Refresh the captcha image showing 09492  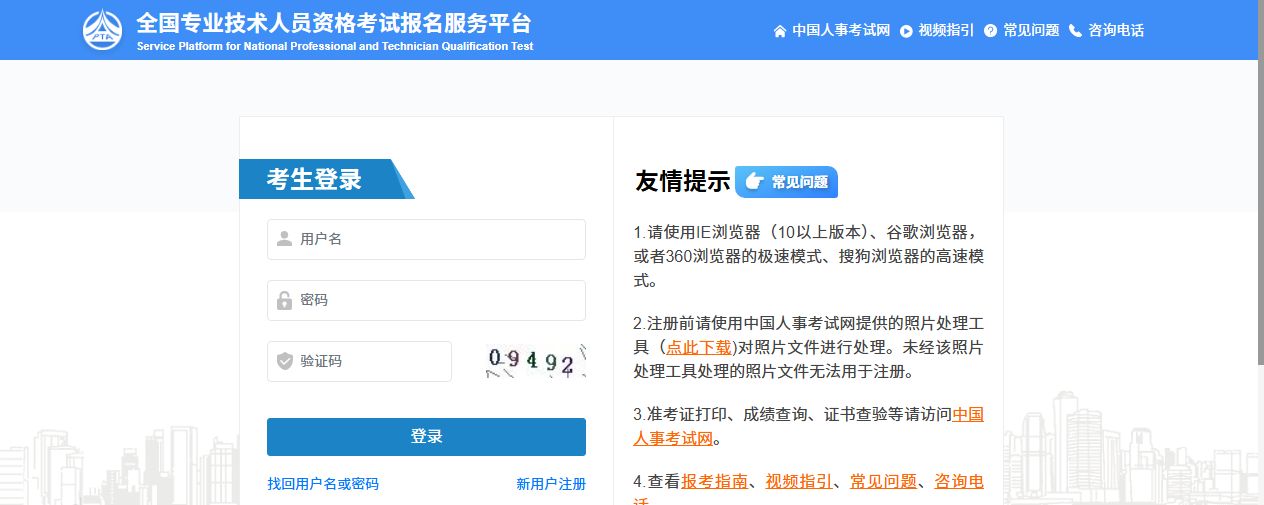(x=535, y=361)
